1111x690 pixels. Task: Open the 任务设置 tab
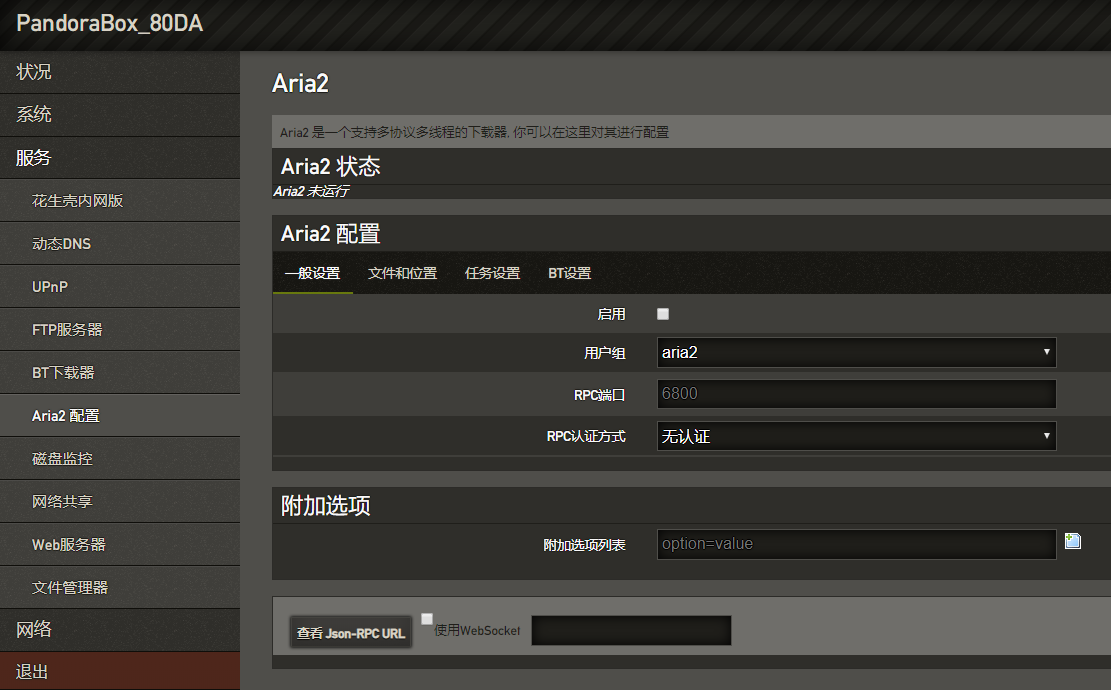pyautogui.click(x=492, y=273)
